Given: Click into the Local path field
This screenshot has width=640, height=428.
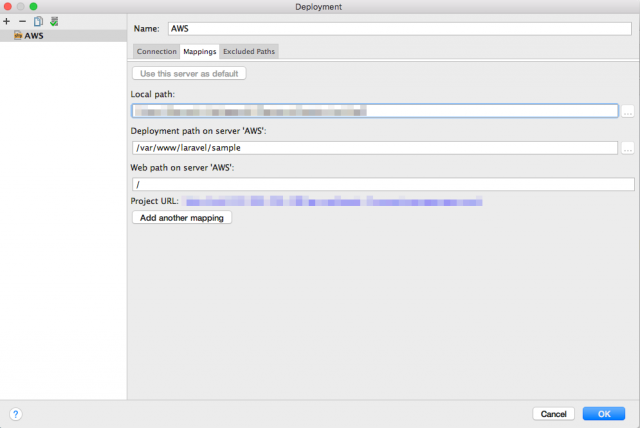Looking at the screenshot, I should [375, 111].
